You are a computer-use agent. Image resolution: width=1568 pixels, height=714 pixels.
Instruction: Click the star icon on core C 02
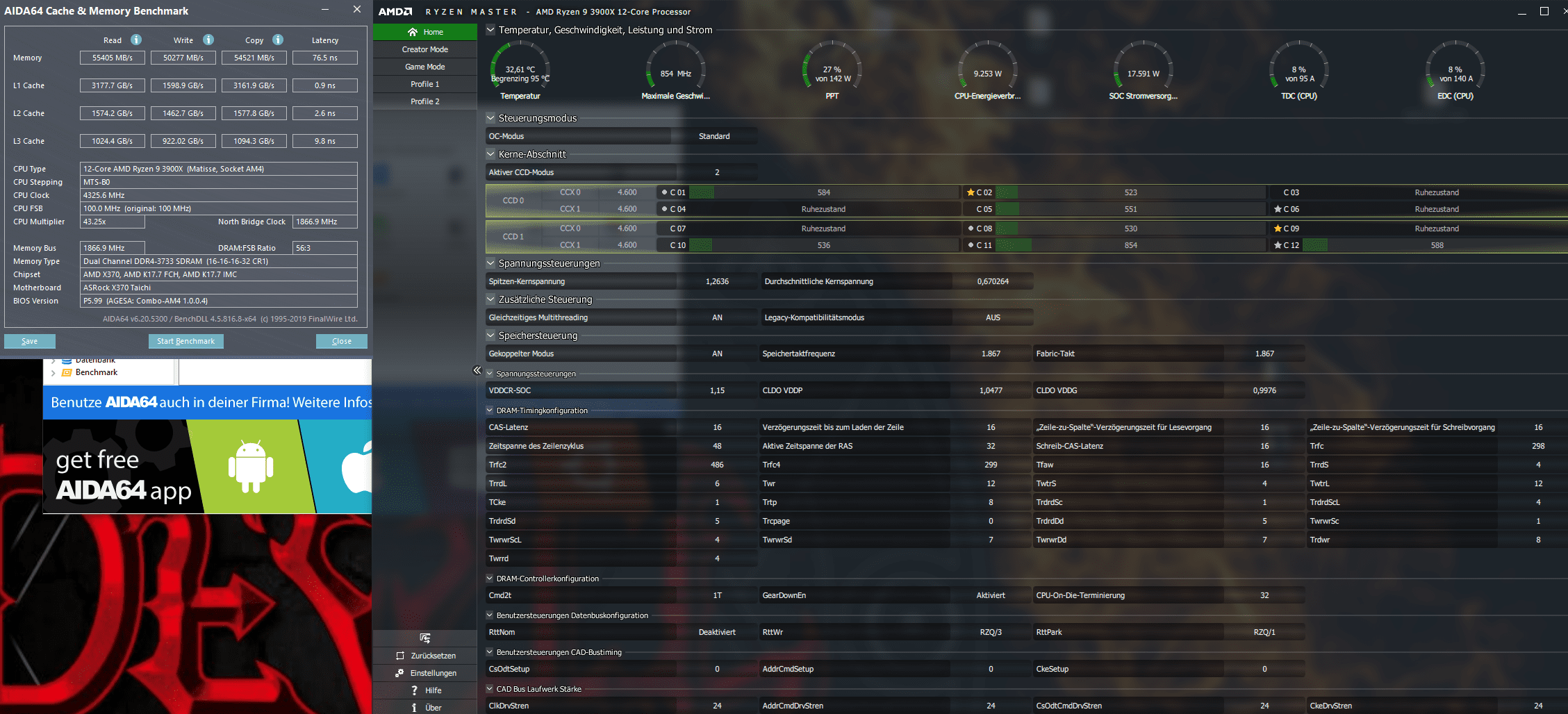pyautogui.click(x=971, y=192)
